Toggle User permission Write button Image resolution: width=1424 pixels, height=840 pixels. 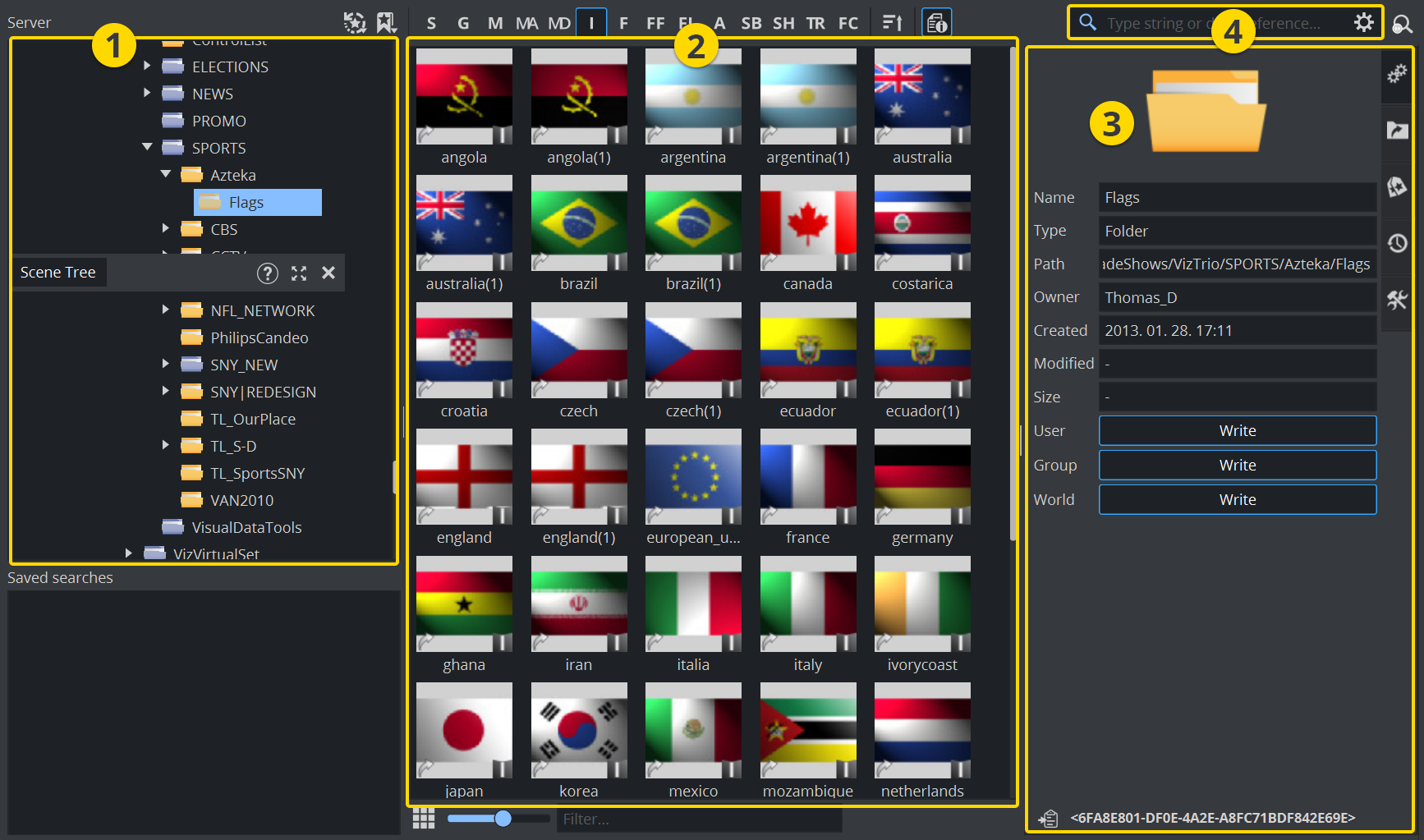(x=1237, y=431)
